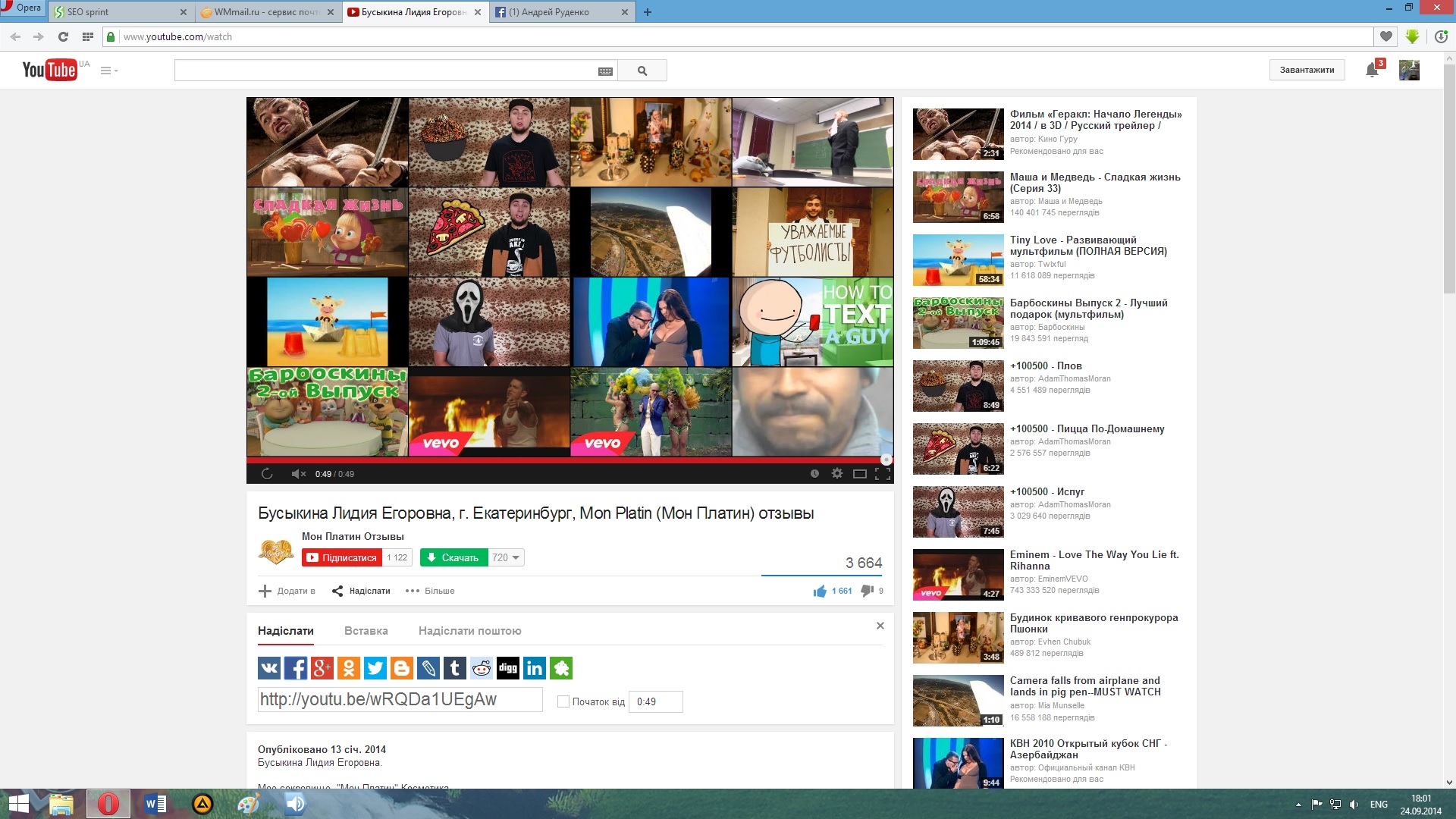Select Надіслати поштою tab
Screen dimensions: 1456x819
[x=469, y=631]
